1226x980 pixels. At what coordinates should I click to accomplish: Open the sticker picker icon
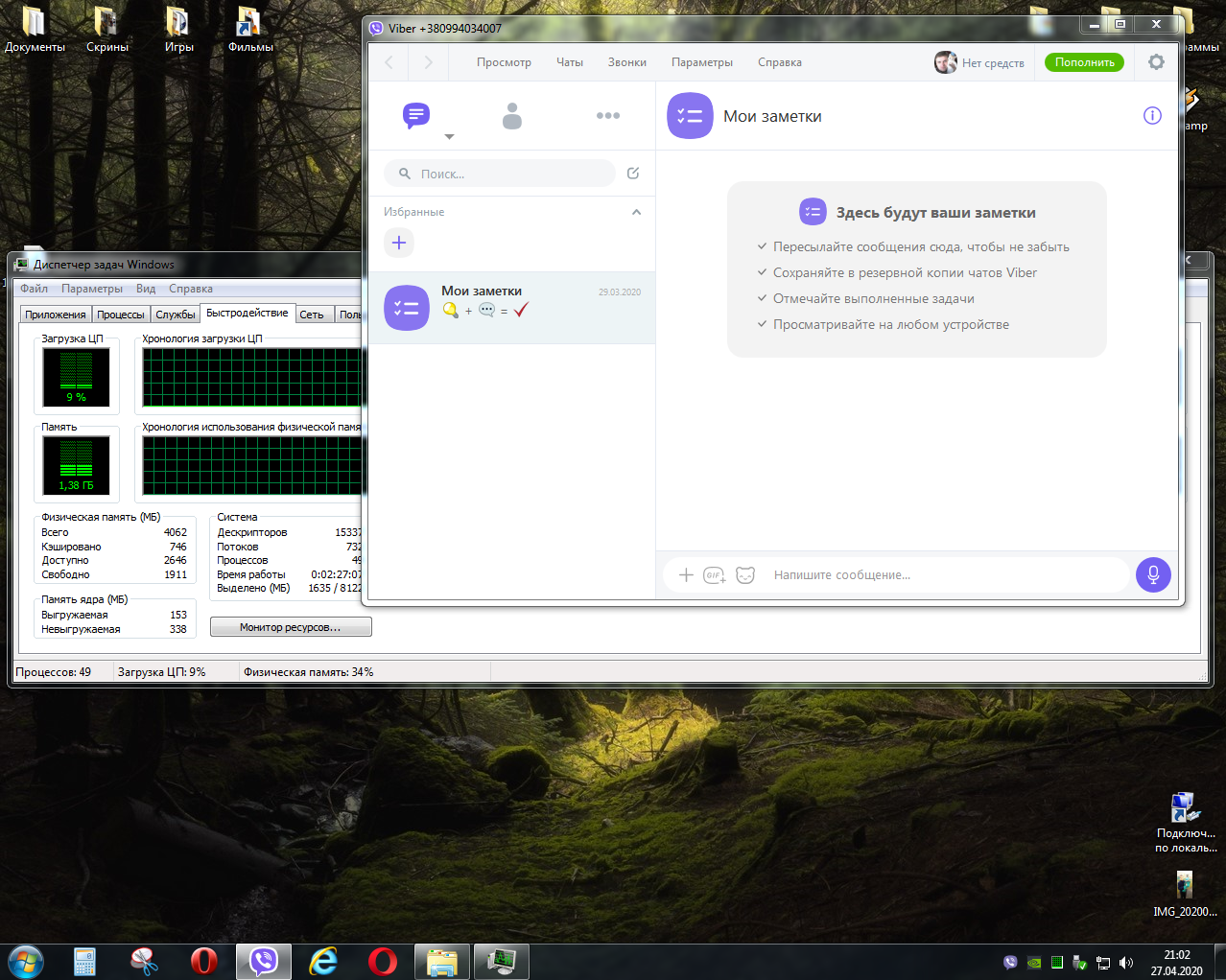coord(745,575)
